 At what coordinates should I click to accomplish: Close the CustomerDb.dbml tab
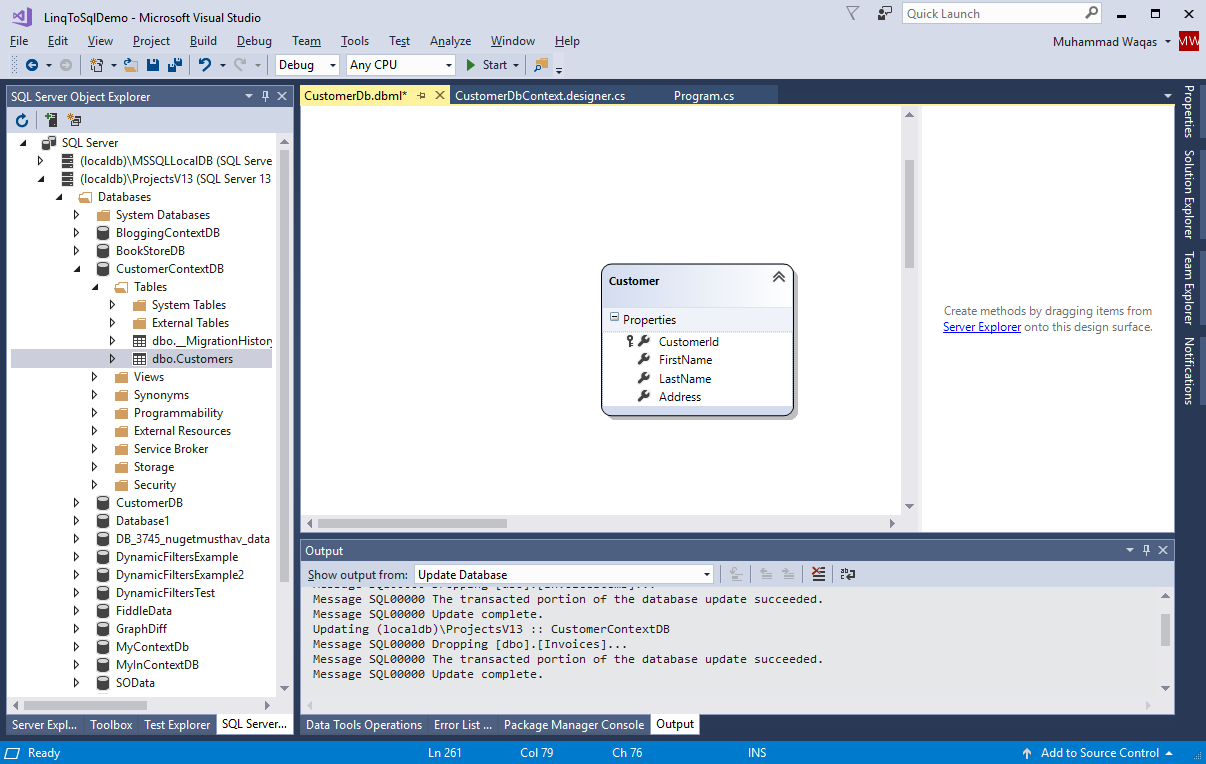[440, 96]
